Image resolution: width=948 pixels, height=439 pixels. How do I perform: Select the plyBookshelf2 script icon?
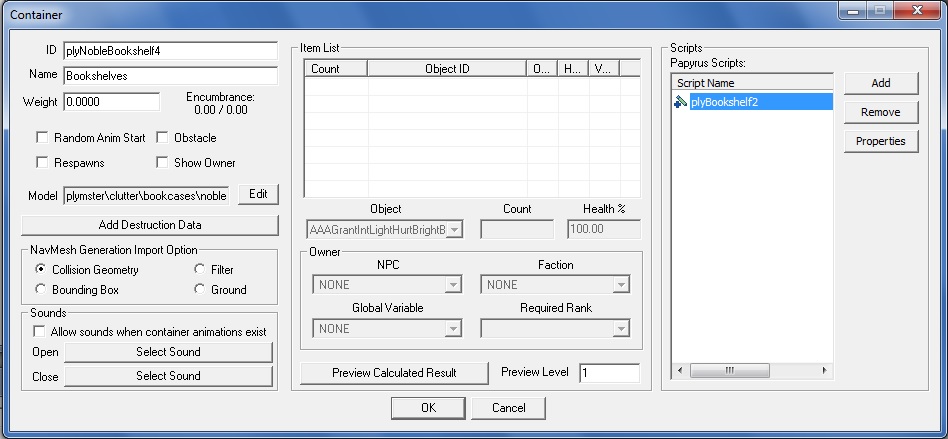pyautogui.click(x=680, y=102)
